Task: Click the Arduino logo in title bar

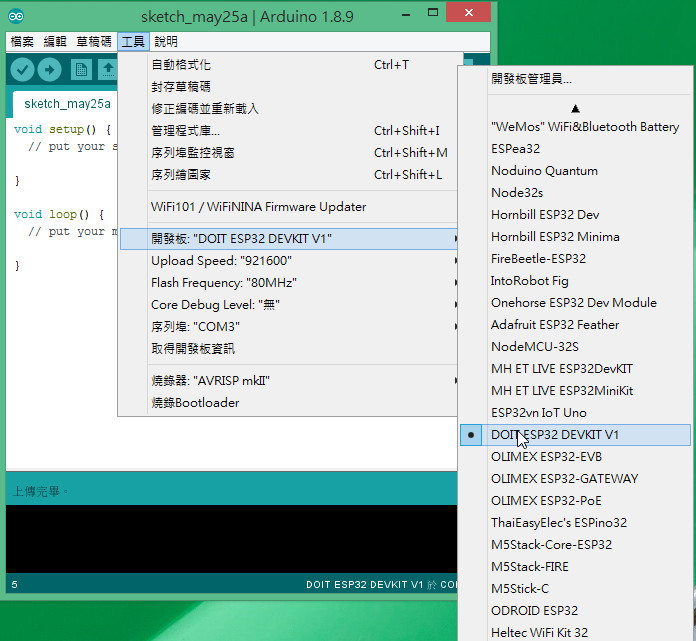Action: pyautogui.click(x=16, y=16)
